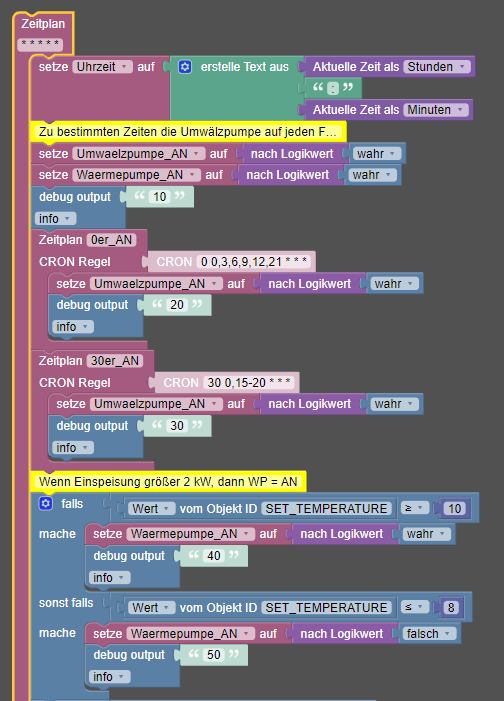Edit CRON rule '0 0,3,6,9,12,21 * * *'
The height and width of the screenshot is (701, 504).
tap(254, 262)
